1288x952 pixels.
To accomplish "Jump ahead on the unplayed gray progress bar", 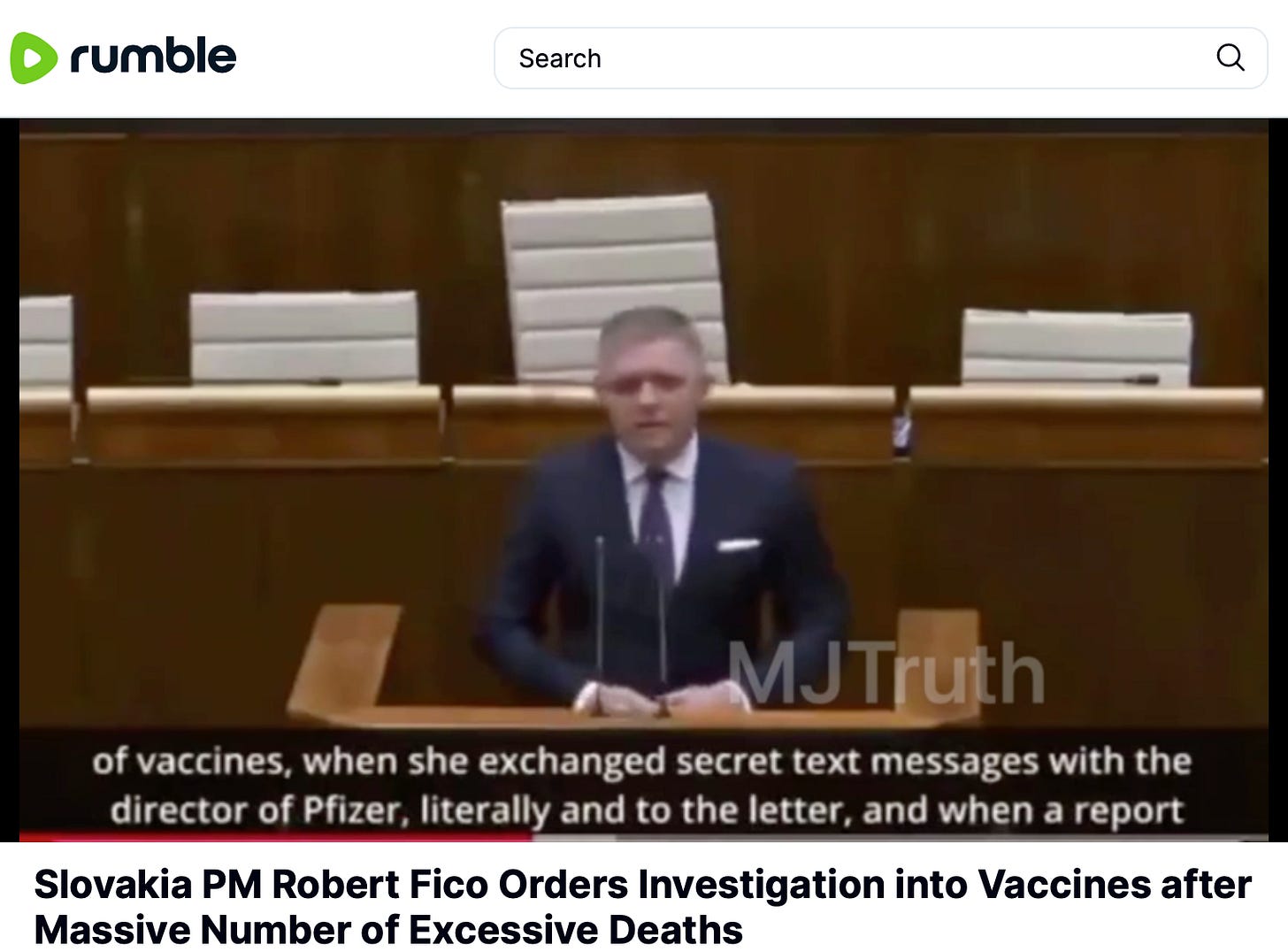I will click(900, 837).
